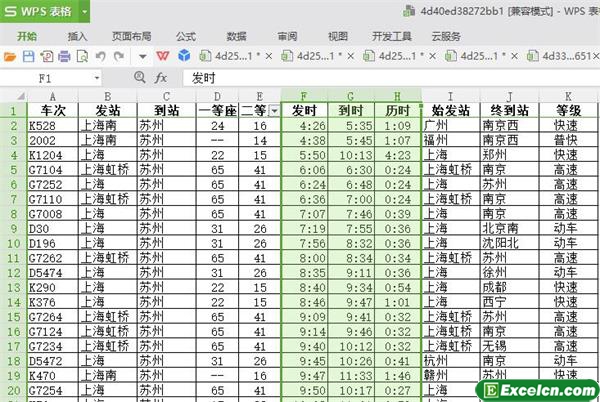Image resolution: width=600 pixels, height=402 pixels.
Task: Click cell containing 4:23 duration
Action: coord(398,155)
